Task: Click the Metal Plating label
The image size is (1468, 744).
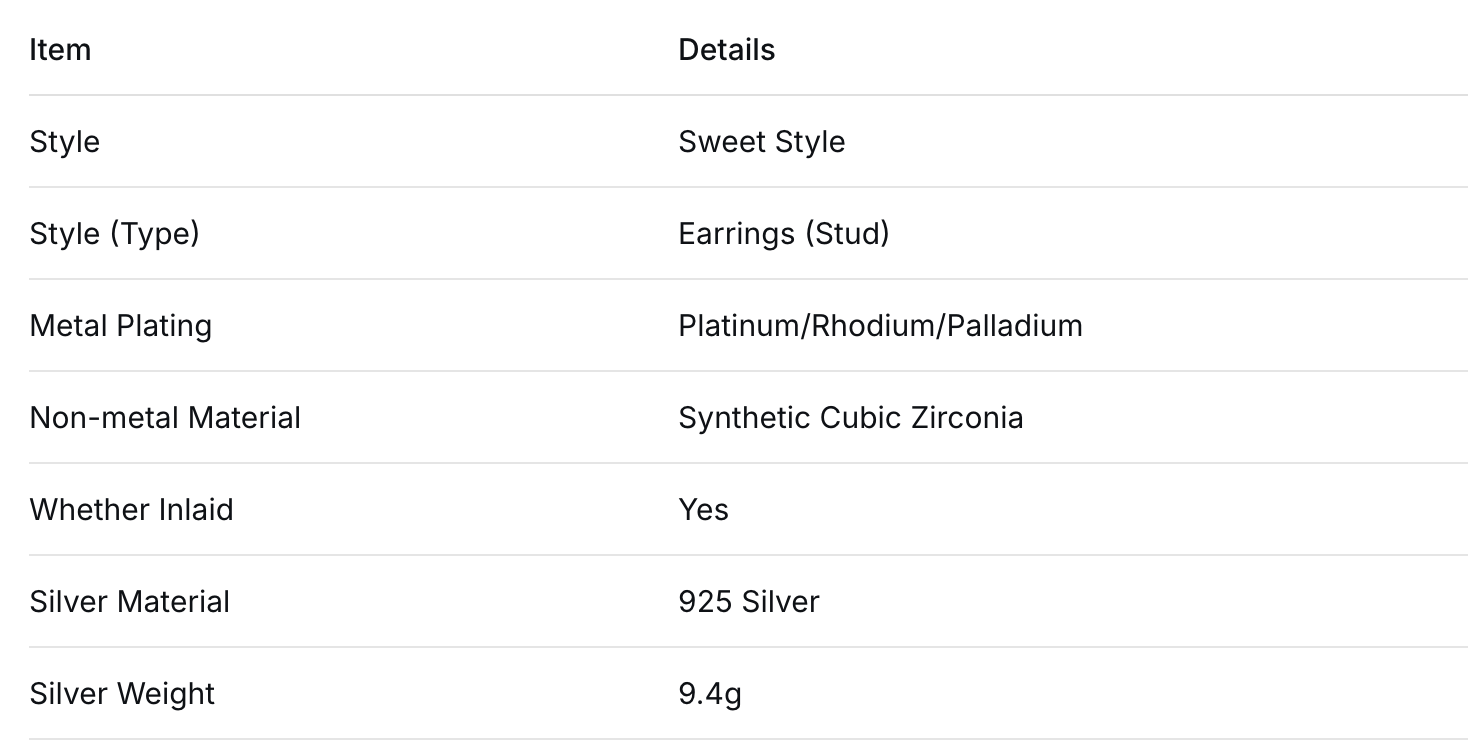Action: 120,325
